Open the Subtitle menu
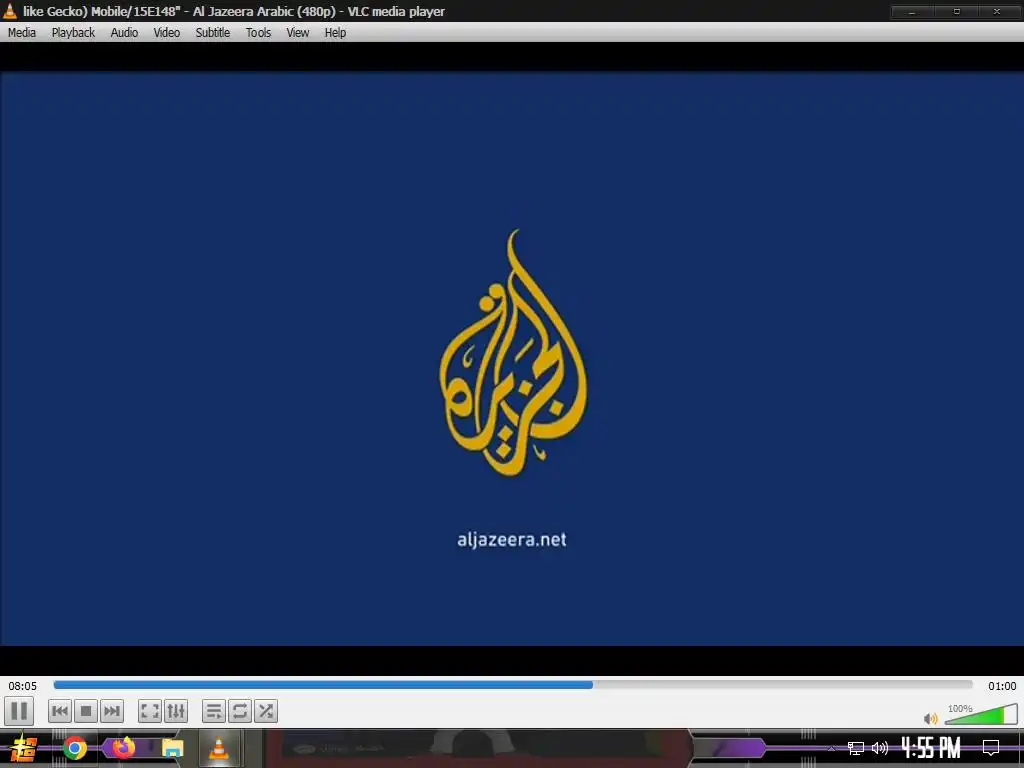 (x=212, y=33)
